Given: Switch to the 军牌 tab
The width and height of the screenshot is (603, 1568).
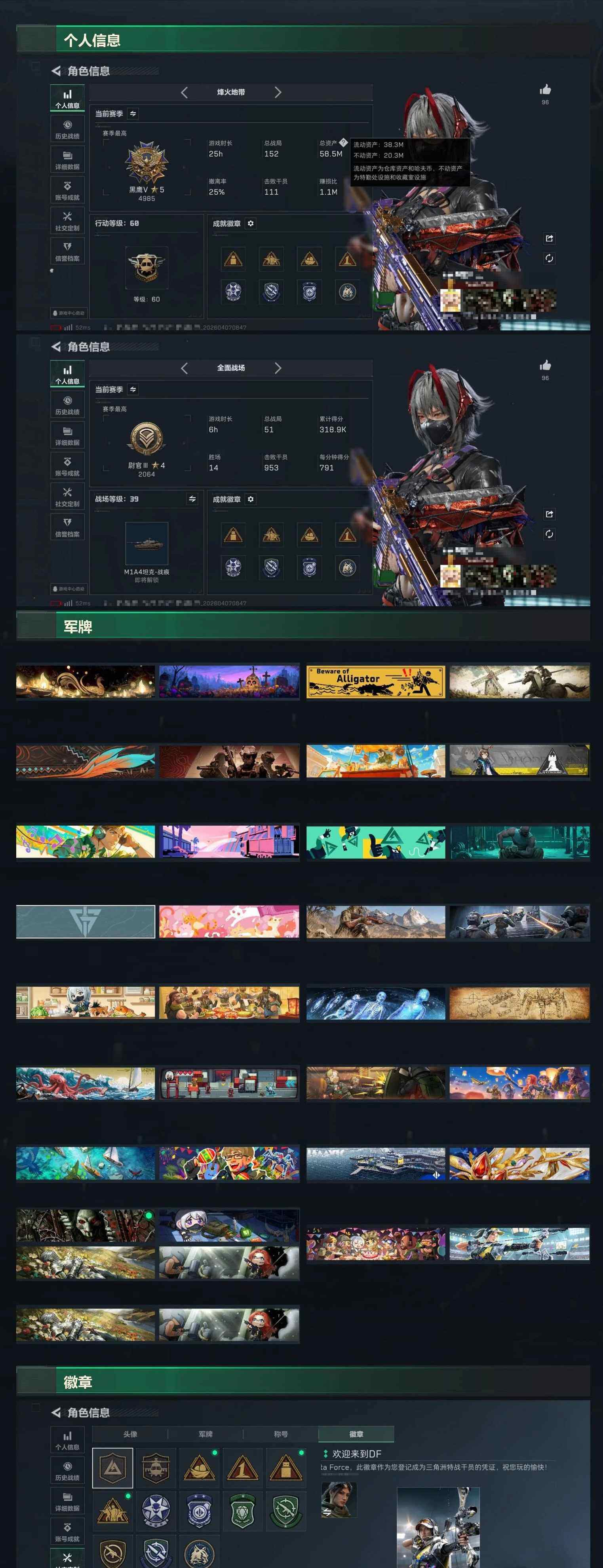Looking at the screenshot, I should [x=206, y=1434].
